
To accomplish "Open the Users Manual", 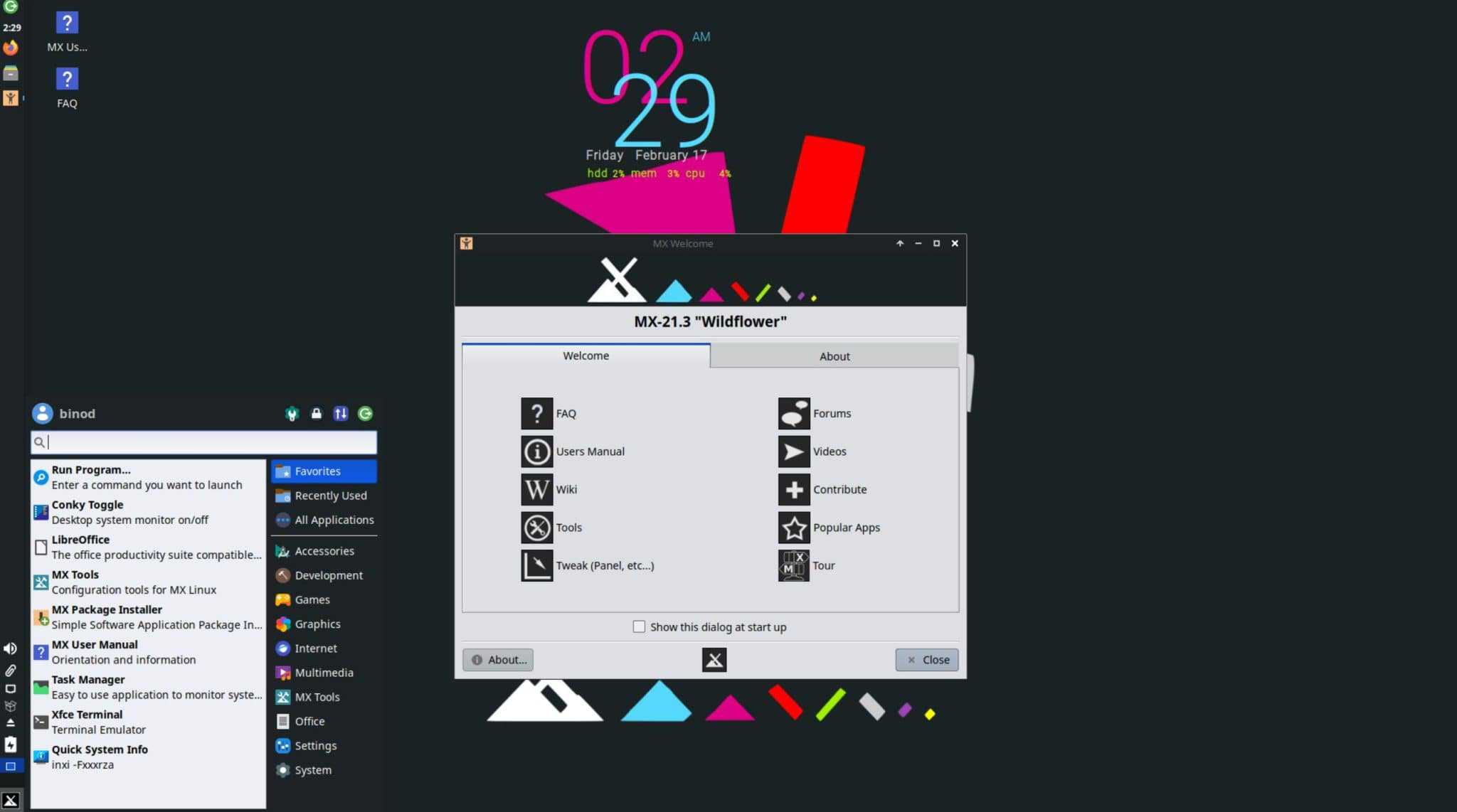I will [573, 451].
